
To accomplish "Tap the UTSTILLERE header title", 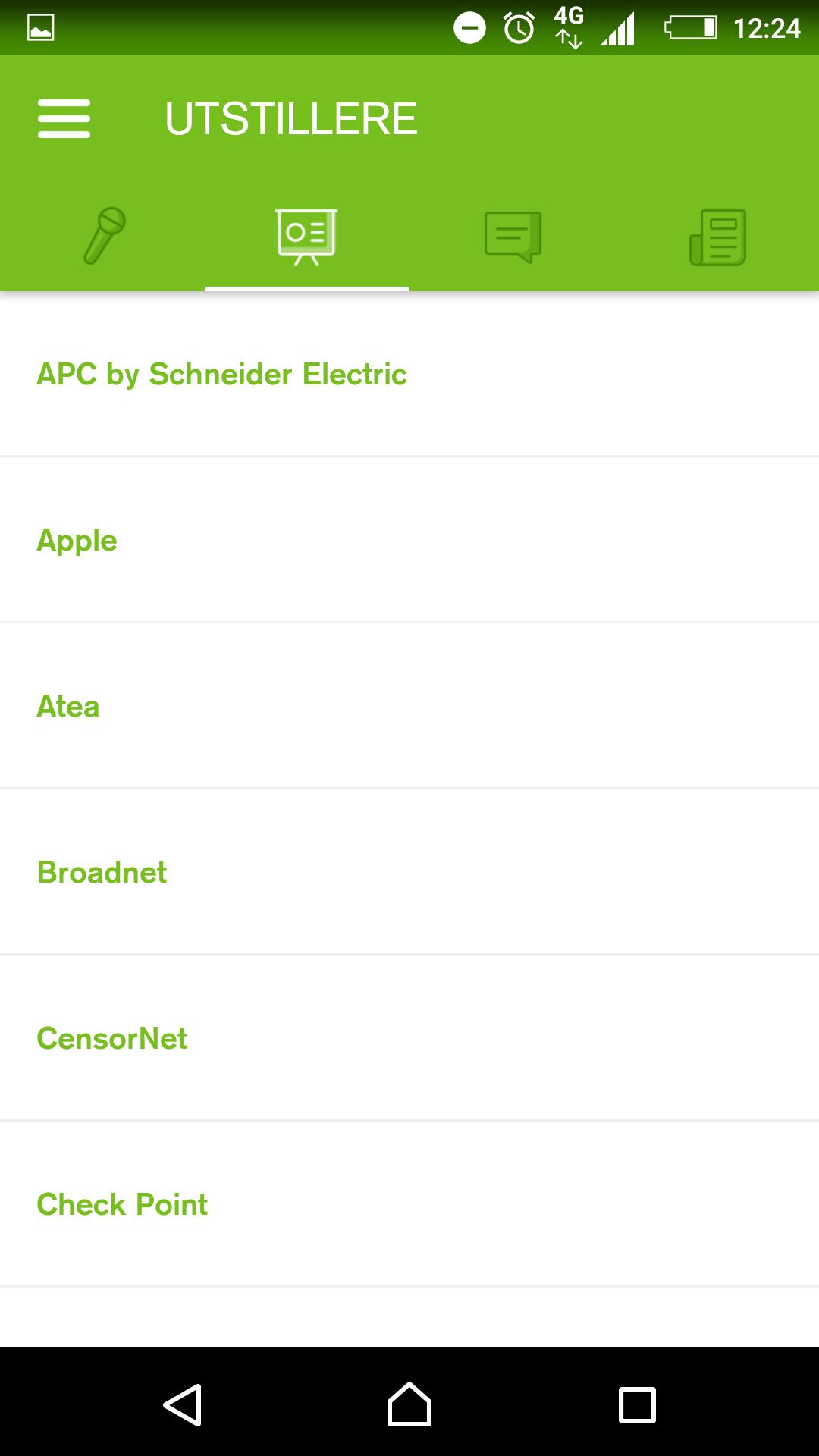I will (291, 119).
